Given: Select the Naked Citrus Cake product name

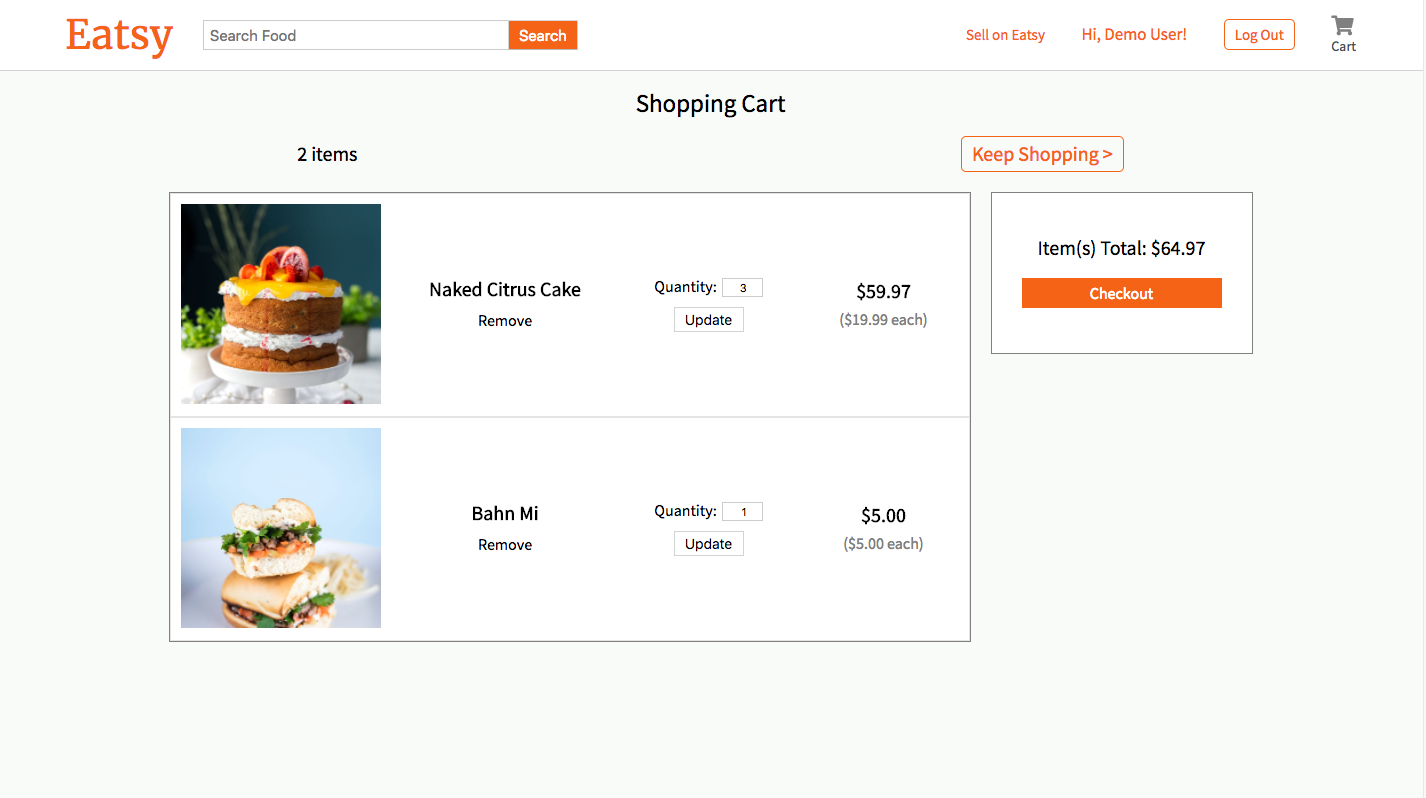Looking at the screenshot, I should [504, 289].
